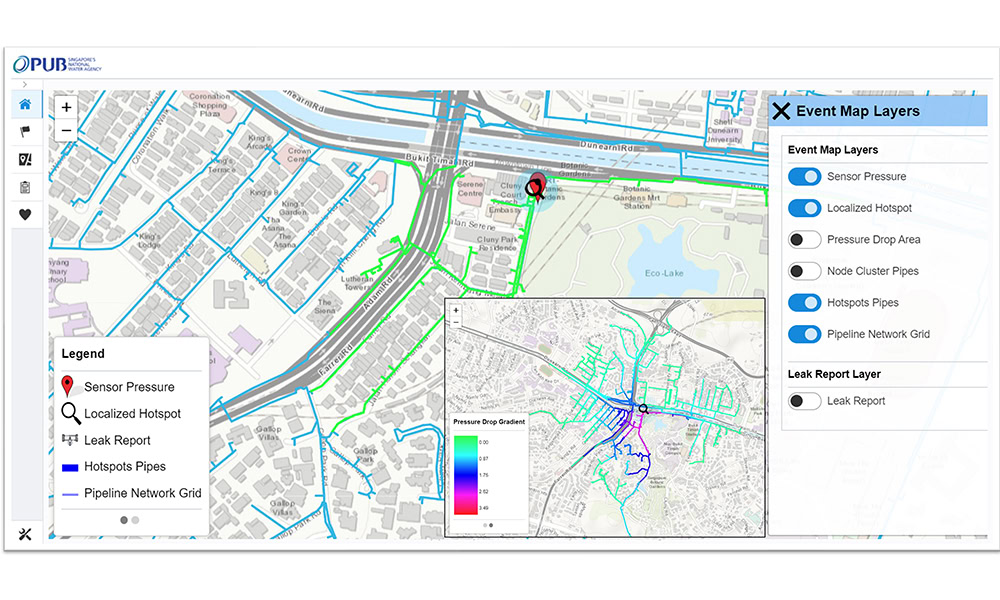Zoom out on the inset gradient map
Screen dimensions: 1000x600
456,322
